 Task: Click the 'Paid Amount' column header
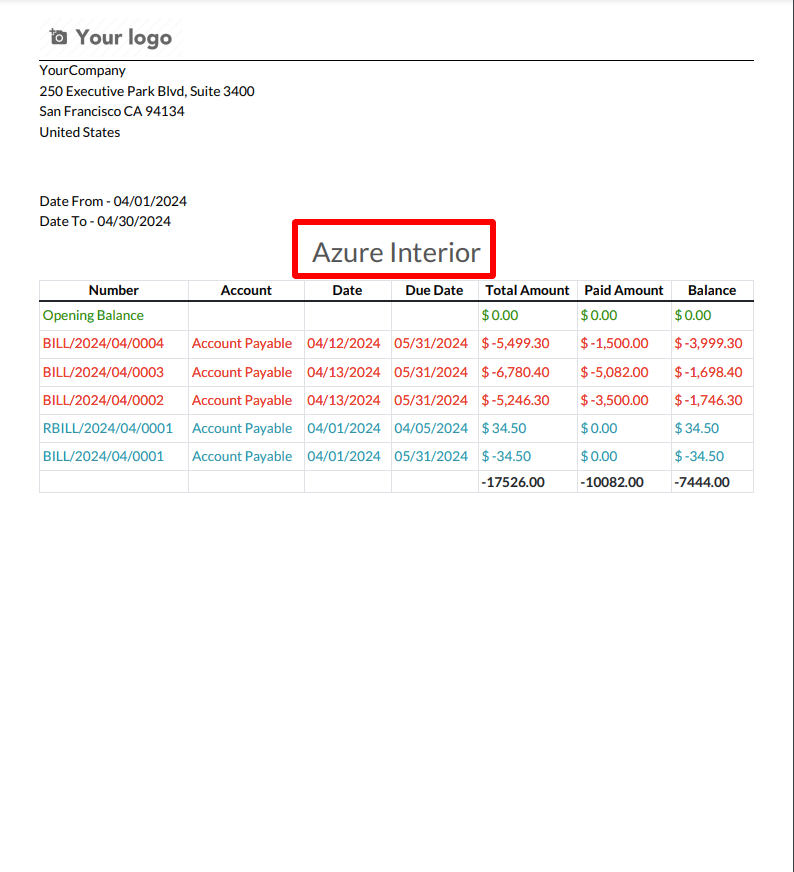coord(624,290)
